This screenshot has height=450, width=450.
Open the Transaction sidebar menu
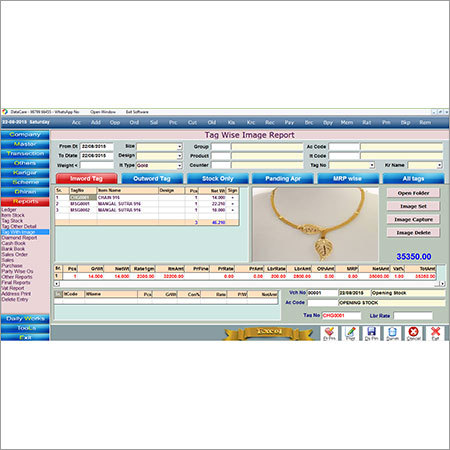[x=25, y=154]
